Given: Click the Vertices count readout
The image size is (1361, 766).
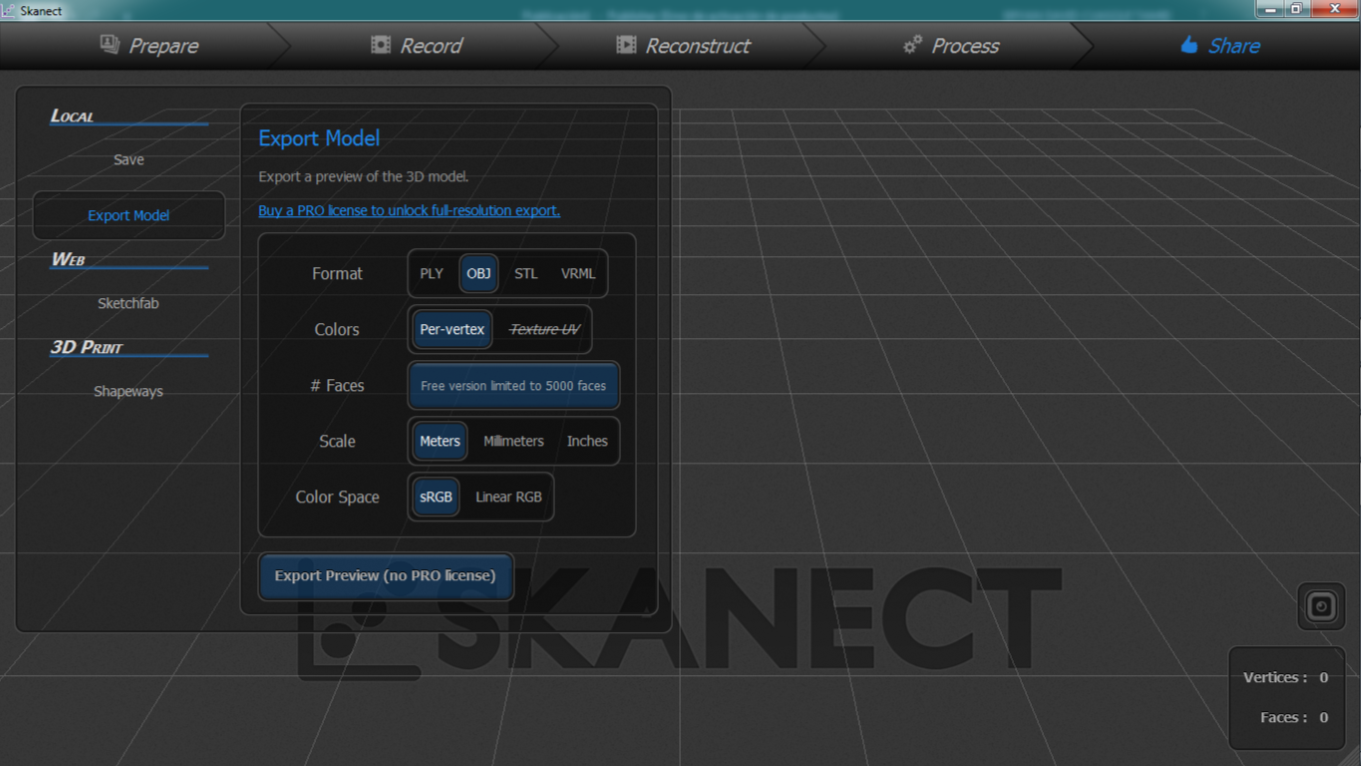Looking at the screenshot, I should [1285, 678].
